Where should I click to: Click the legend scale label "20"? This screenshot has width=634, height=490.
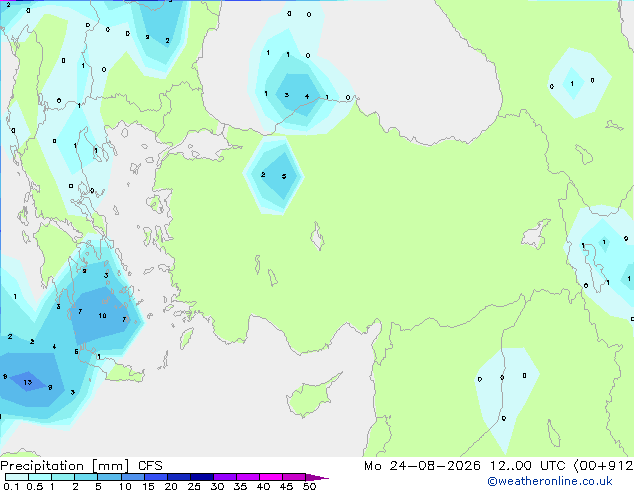[171, 486]
